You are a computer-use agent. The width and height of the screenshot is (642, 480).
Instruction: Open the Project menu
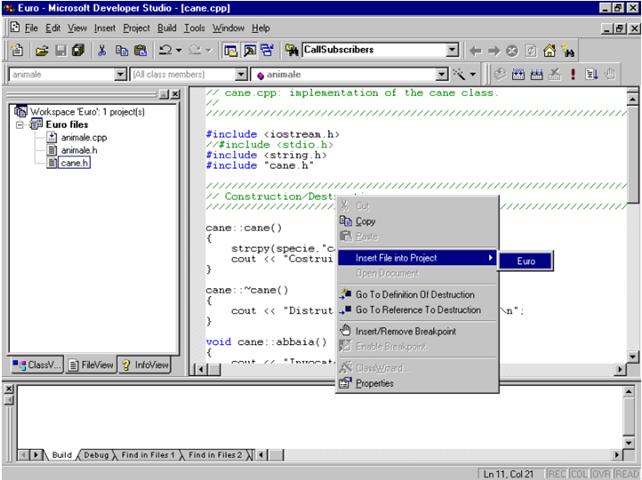[136, 28]
